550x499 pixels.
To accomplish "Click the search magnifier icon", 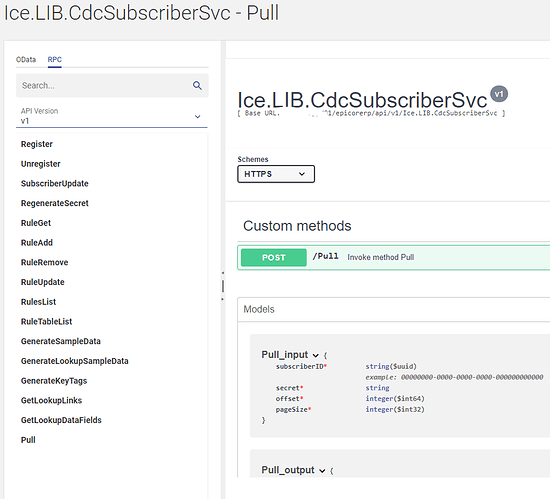I will pyautogui.click(x=197, y=85).
